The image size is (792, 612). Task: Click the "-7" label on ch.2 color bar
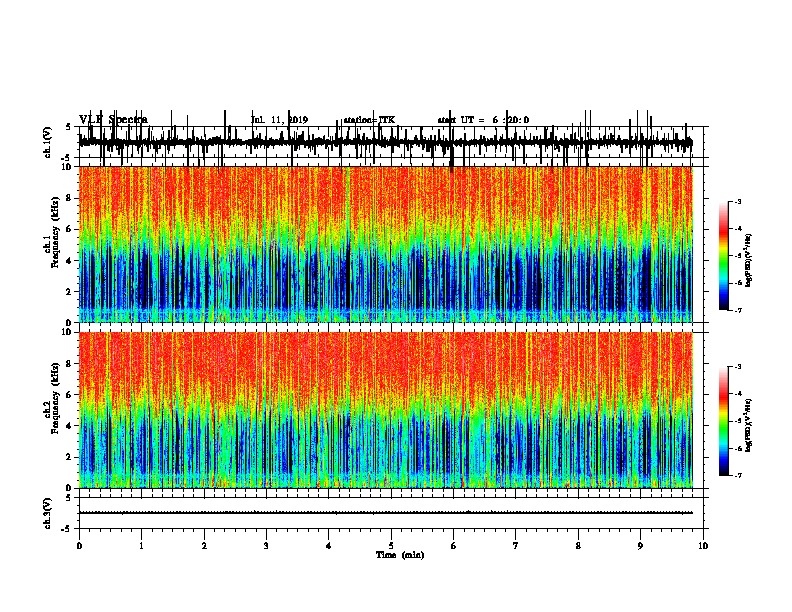(x=737, y=476)
